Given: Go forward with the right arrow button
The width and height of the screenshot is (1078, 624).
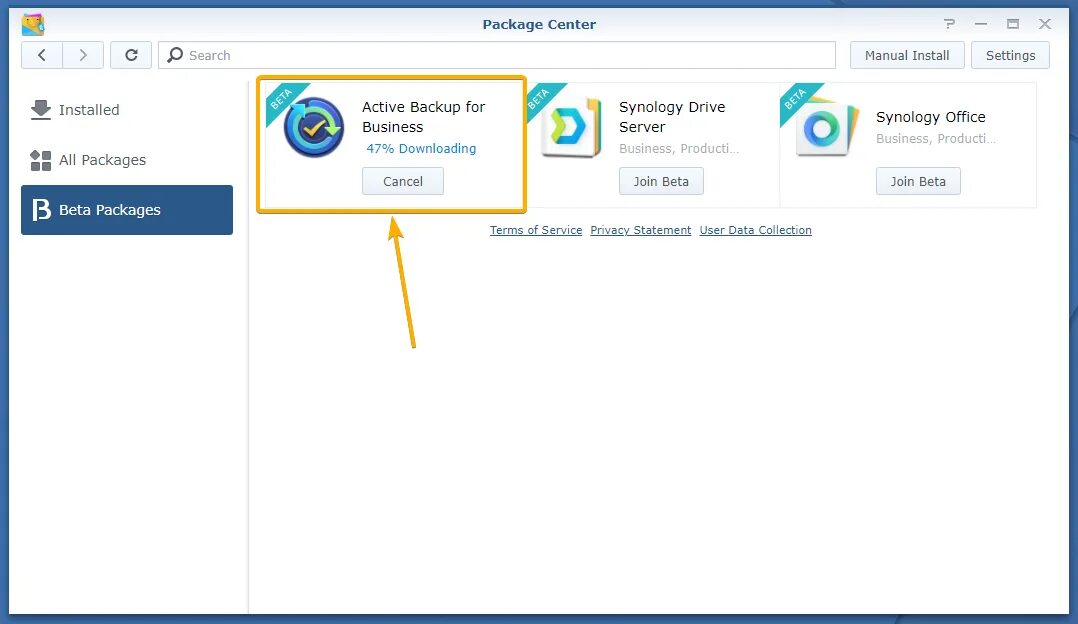Looking at the screenshot, I should tap(83, 55).
